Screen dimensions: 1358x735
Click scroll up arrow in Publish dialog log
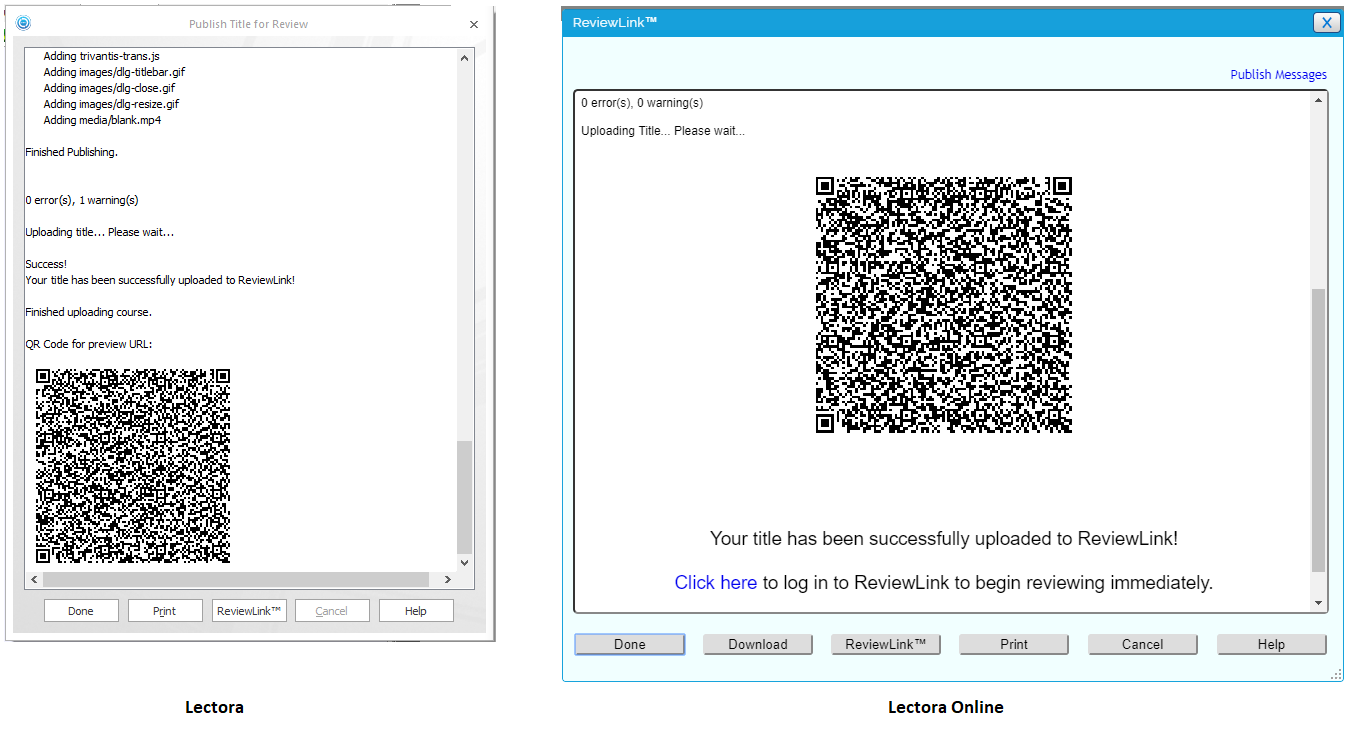click(x=465, y=58)
